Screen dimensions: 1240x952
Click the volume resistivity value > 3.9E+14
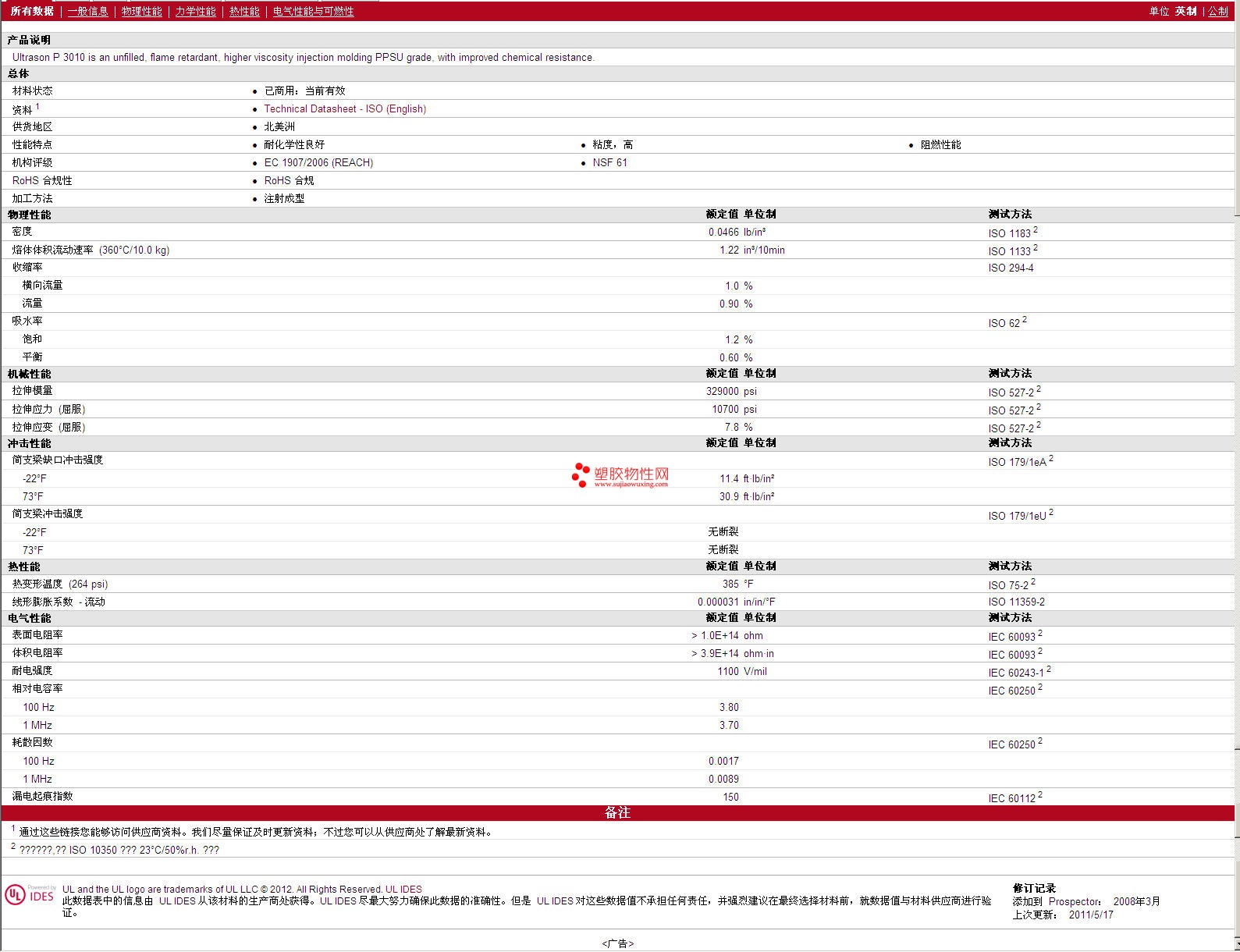pyautogui.click(x=715, y=653)
